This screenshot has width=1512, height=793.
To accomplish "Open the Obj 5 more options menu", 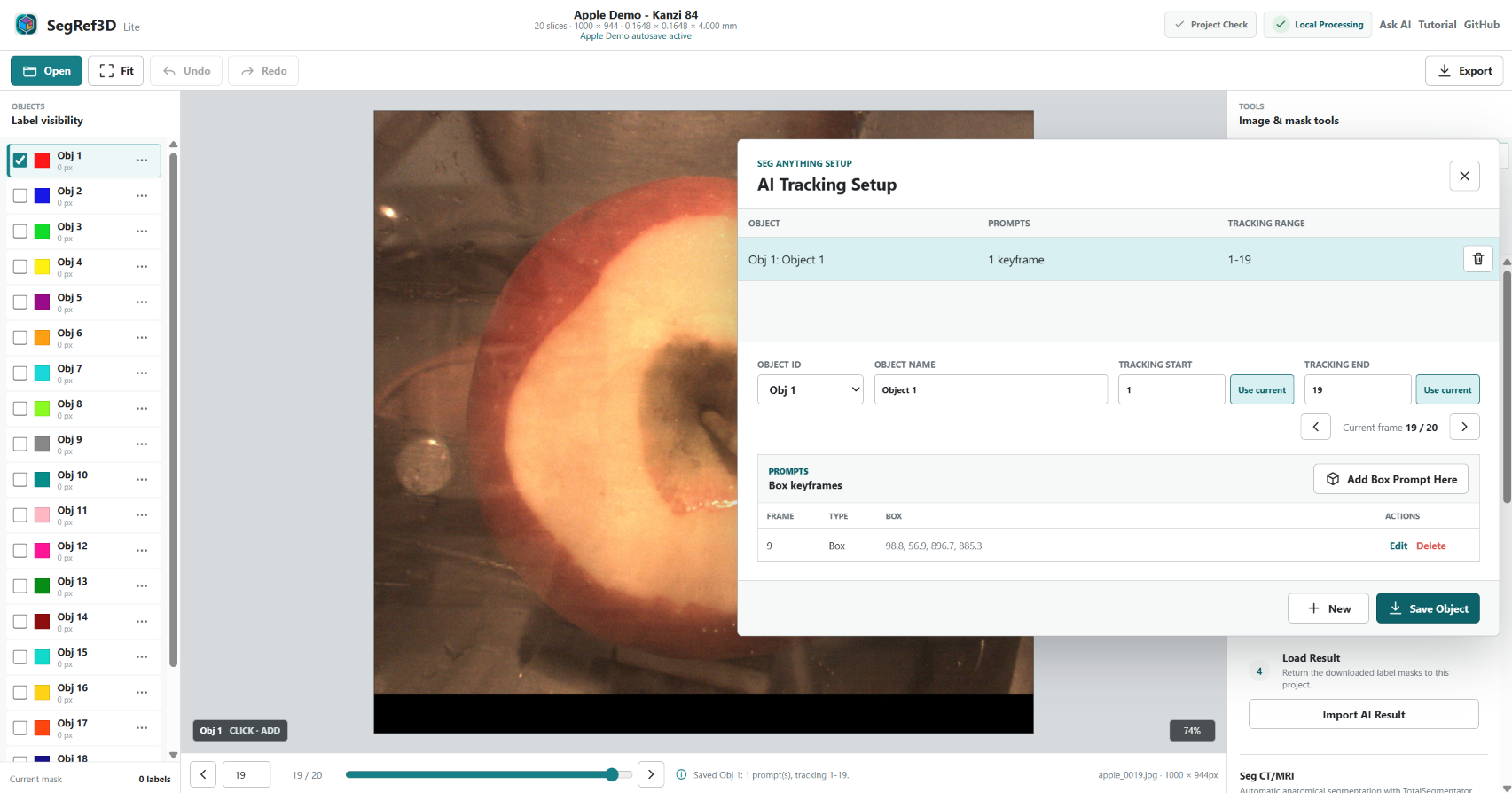I will click(142, 302).
